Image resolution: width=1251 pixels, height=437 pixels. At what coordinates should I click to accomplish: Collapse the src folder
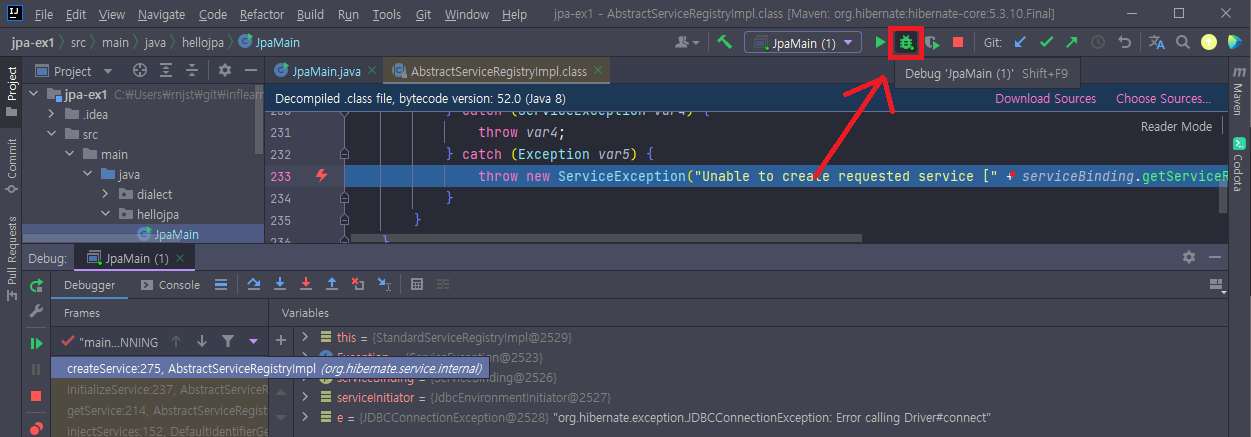point(52,134)
